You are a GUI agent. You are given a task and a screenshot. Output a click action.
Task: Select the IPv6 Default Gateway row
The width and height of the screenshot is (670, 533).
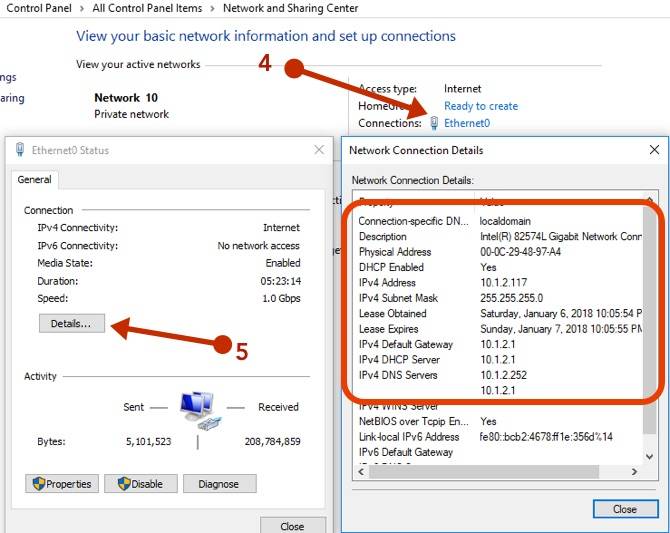499,452
